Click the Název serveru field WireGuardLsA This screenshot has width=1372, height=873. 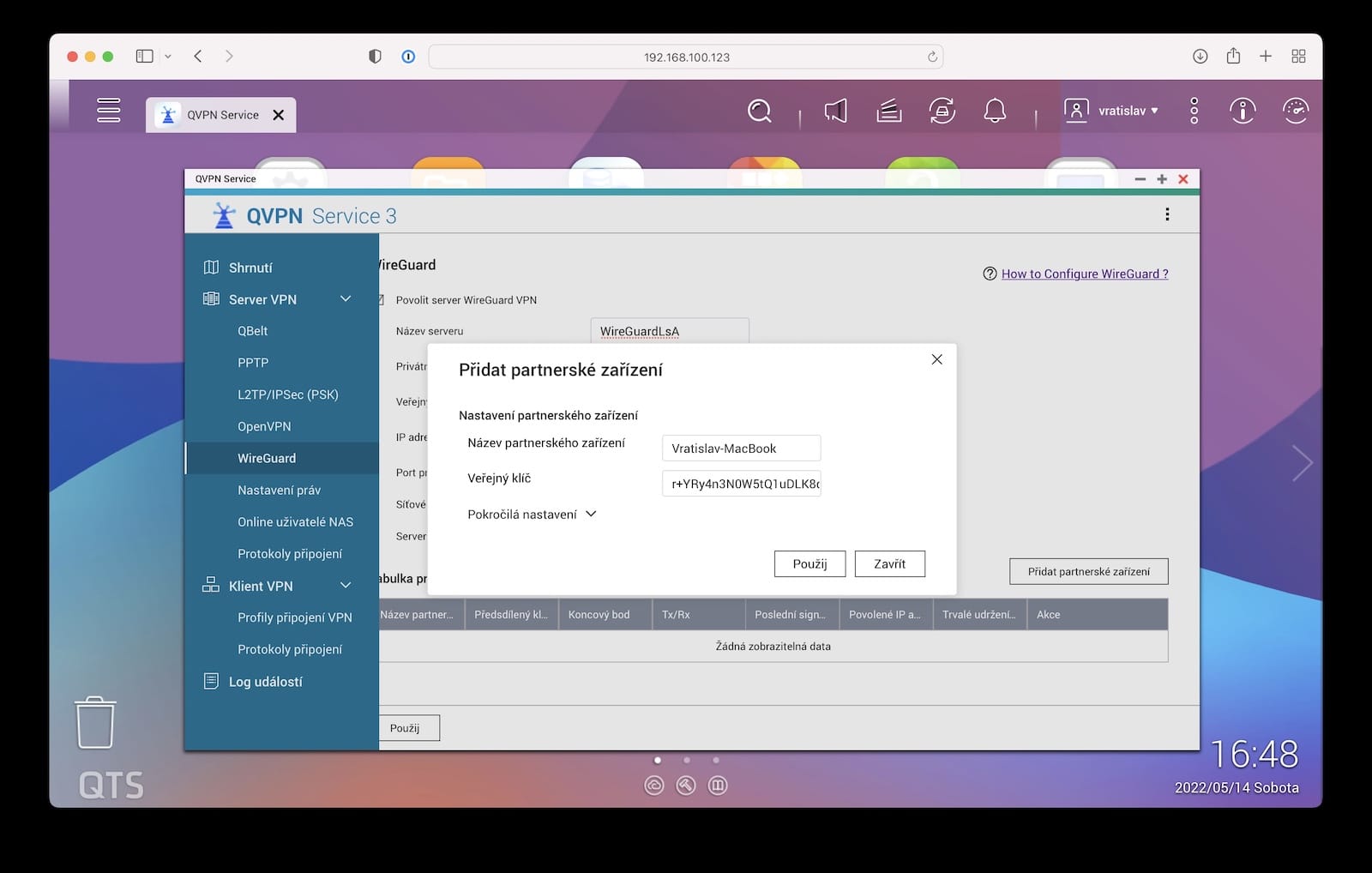670,331
